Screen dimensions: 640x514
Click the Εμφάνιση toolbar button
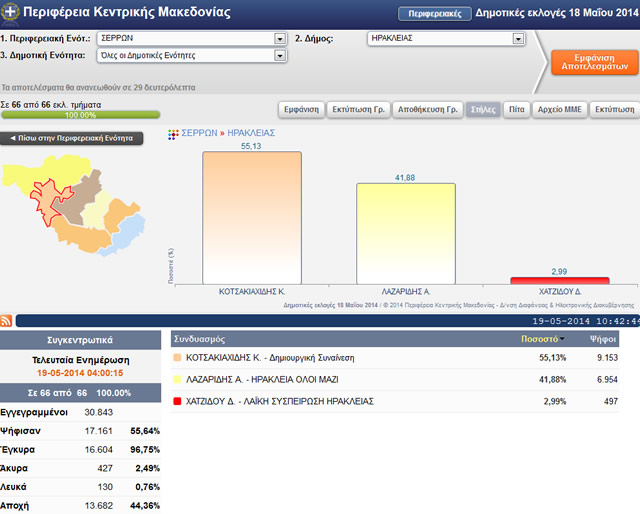coord(301,109)
